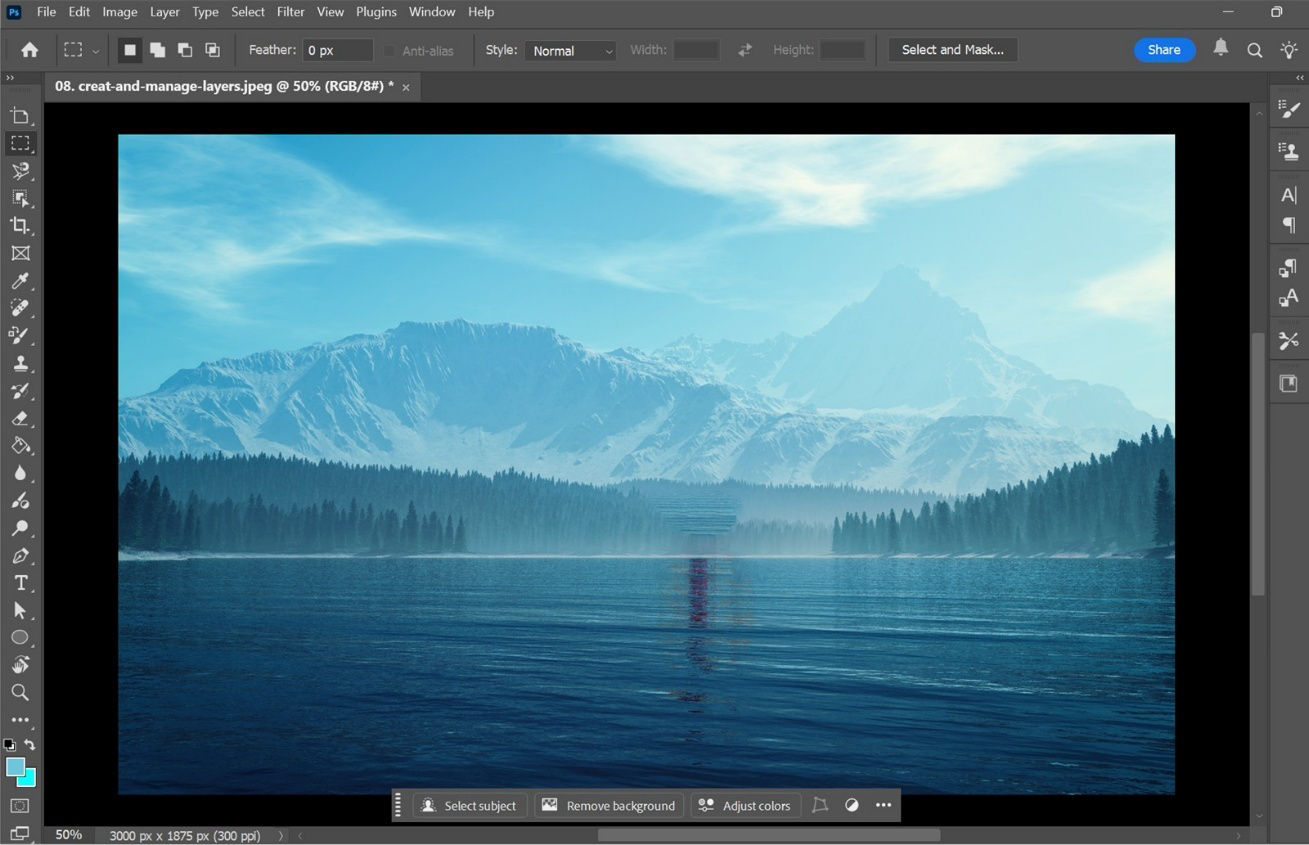1309x845 pixels.
Task: Open the Character panel
Action: (x=1289, y=195)
